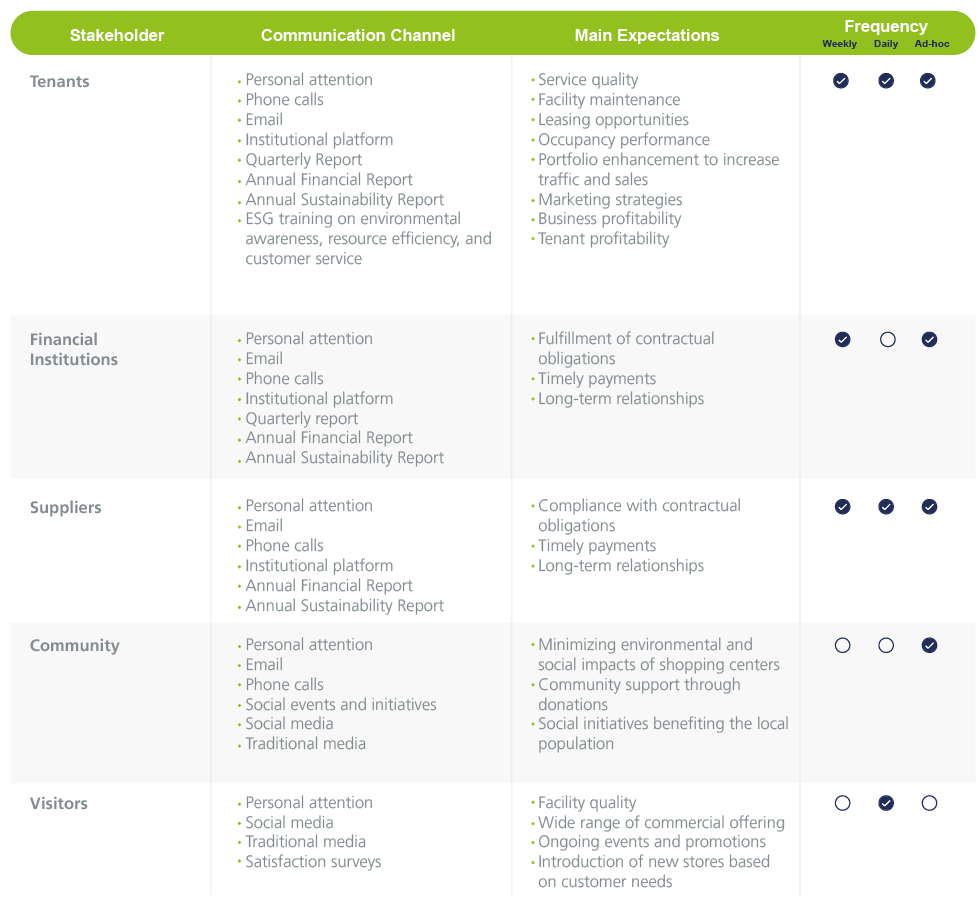Uncheck the Tenants Ad-hoc frequency circle
The width and height of the screenshot is (978, 911).
click(x=928, y=81)
